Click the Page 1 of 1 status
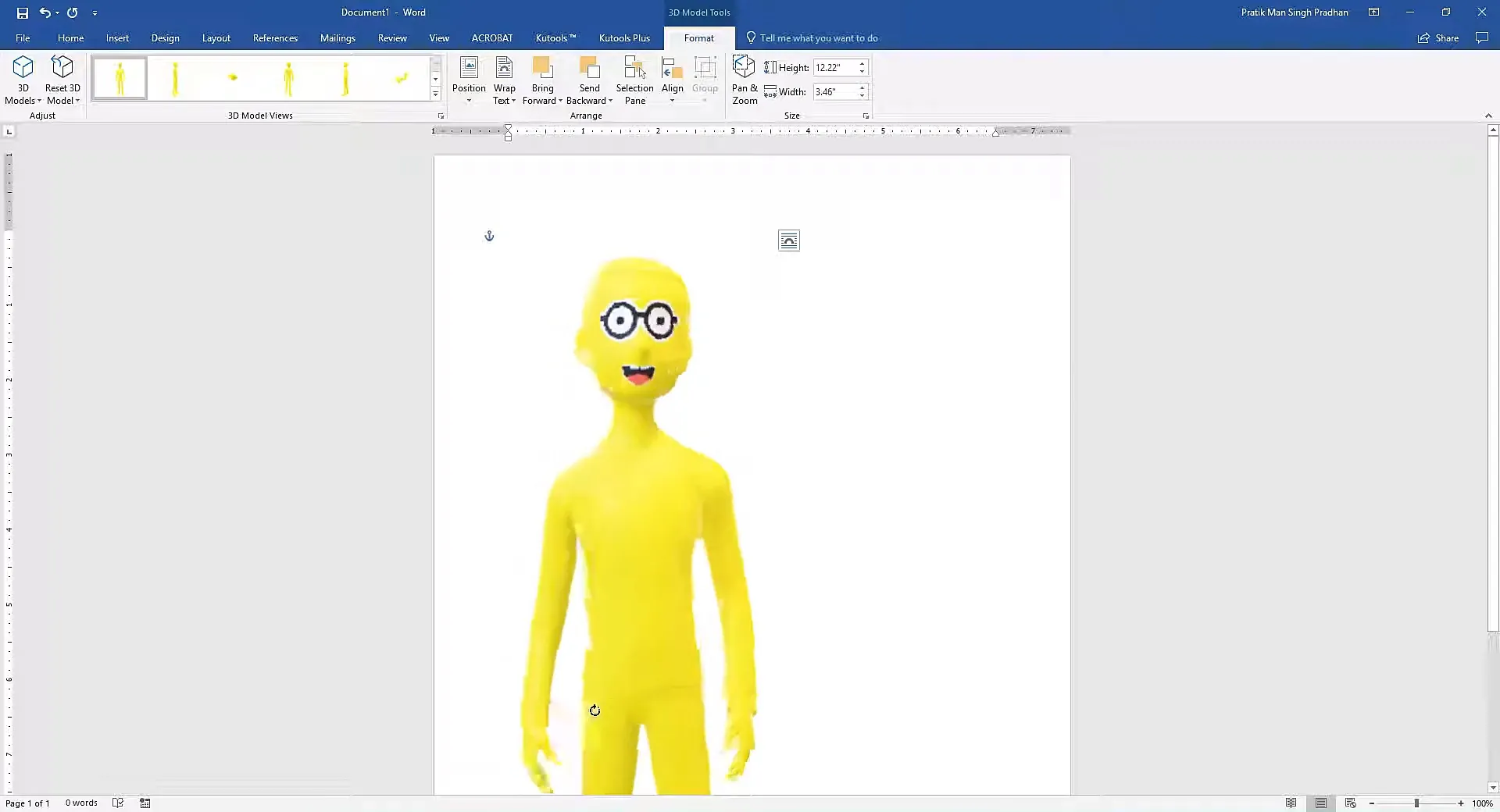 [27, 803]
